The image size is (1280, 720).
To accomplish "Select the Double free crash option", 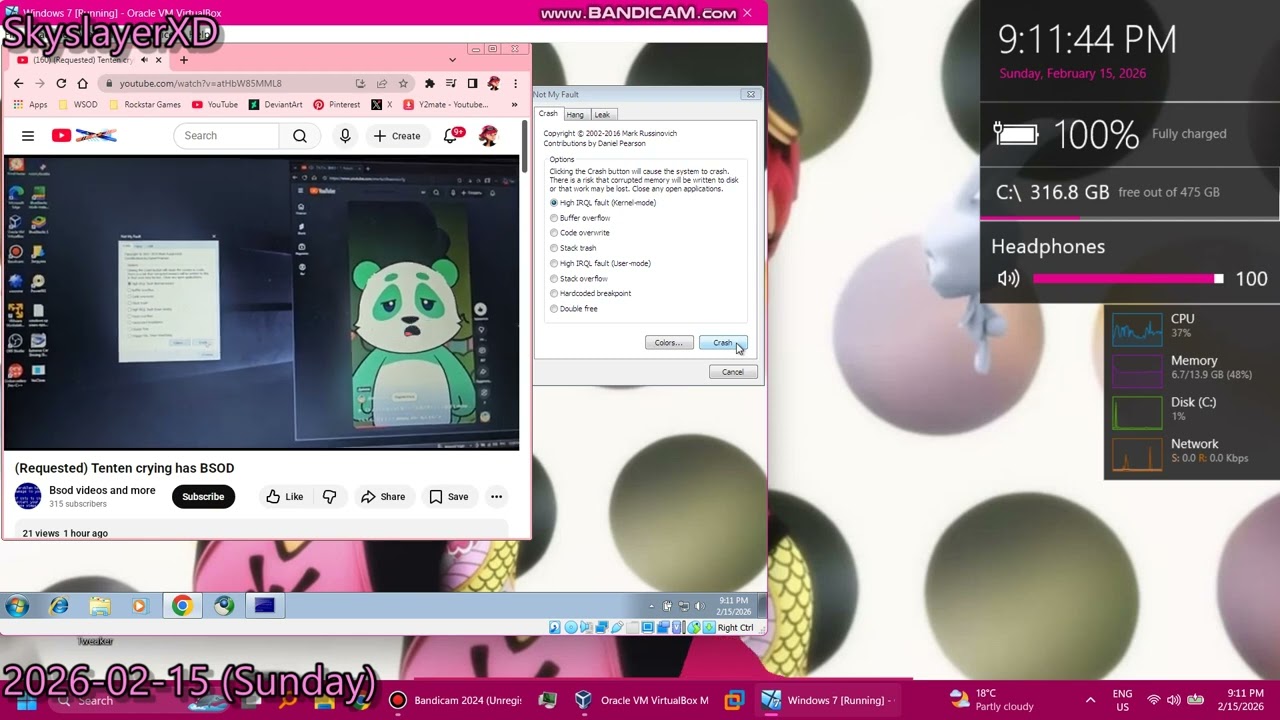I will 574,309.
